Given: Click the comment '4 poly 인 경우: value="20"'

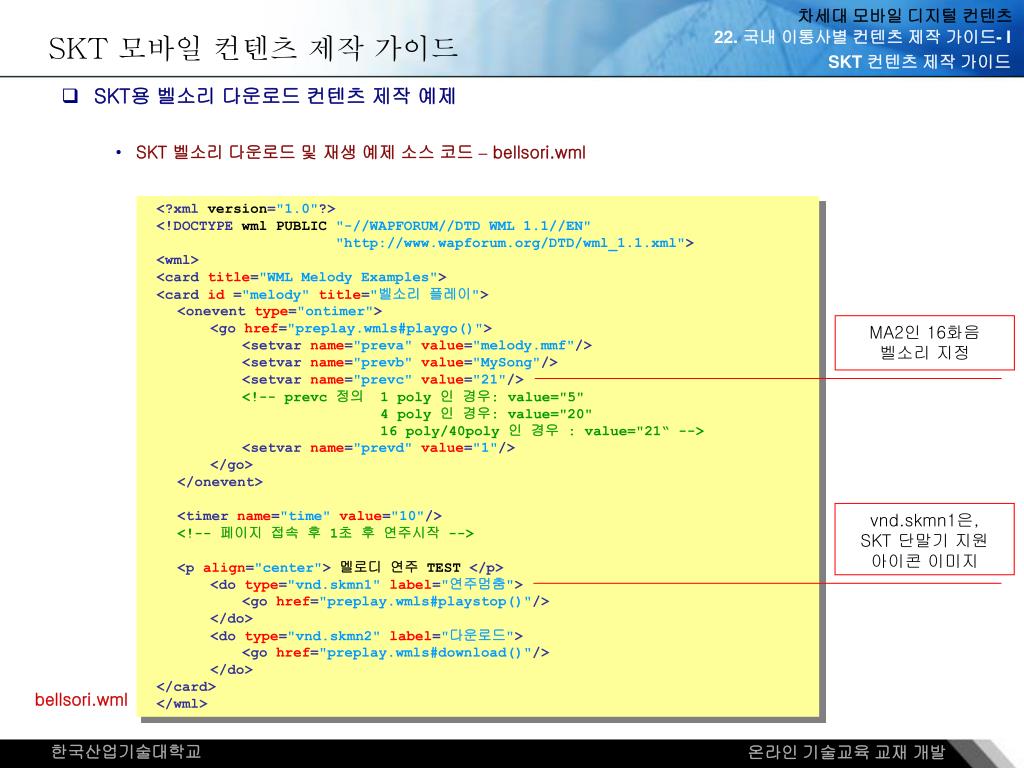Looking at the screenshot, I should pos(486,413).
